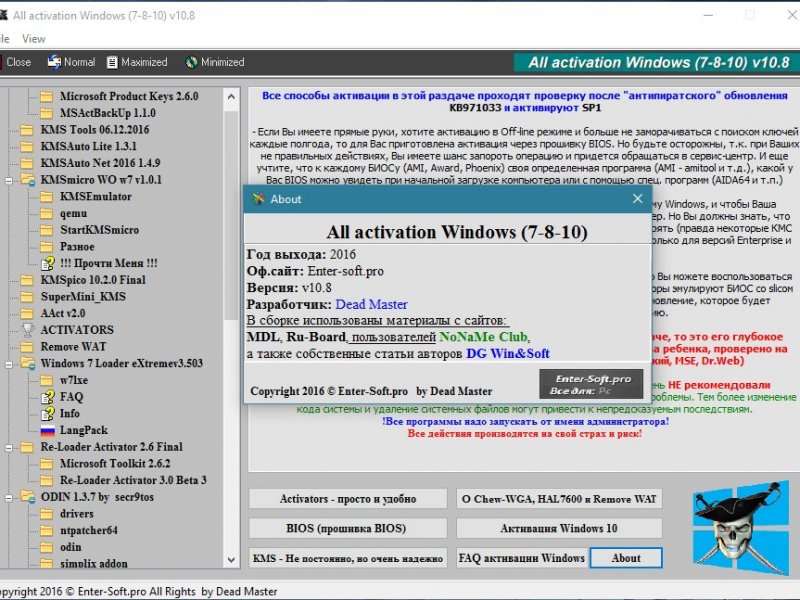
Task: Click the AAct v2.0 folder icon
Action: pyautogui.click(x=27, y=313)
